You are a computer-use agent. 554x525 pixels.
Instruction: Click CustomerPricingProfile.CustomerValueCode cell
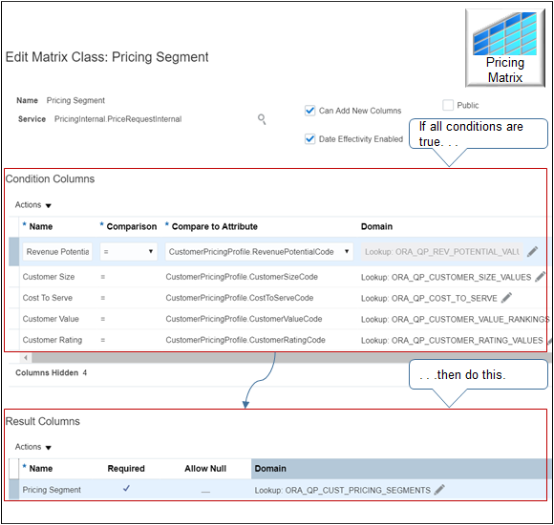pos(244,319)
